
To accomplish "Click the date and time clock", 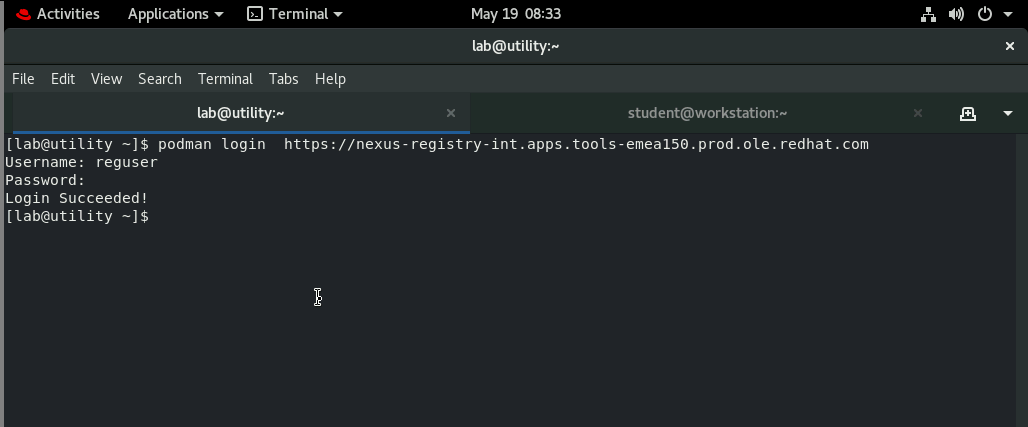I will 515,14.
